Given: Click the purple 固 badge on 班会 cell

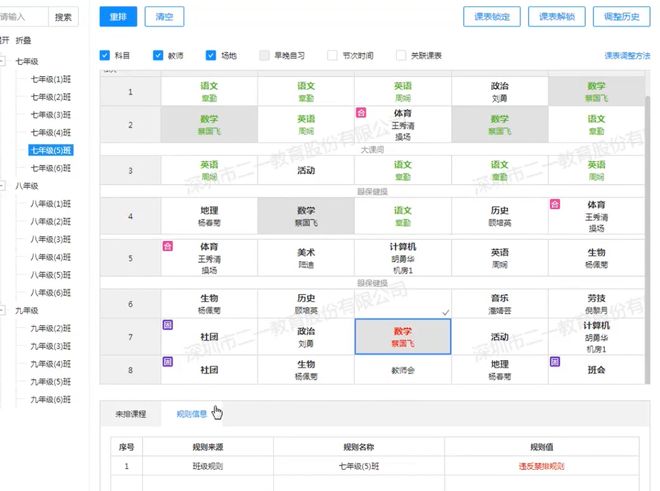Looking at the screenshot, I should point(555,361).
